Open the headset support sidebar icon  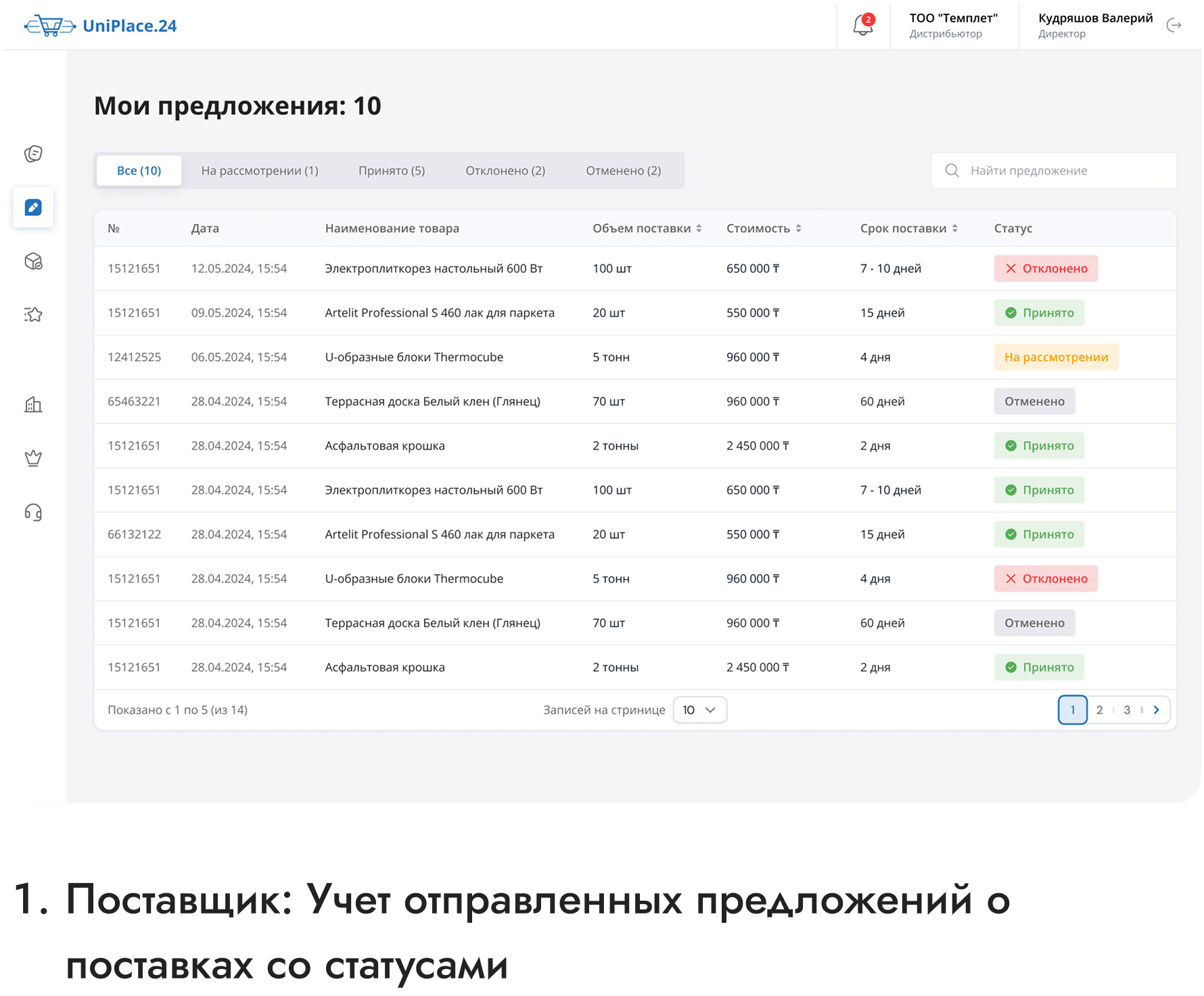pos(33,513)
